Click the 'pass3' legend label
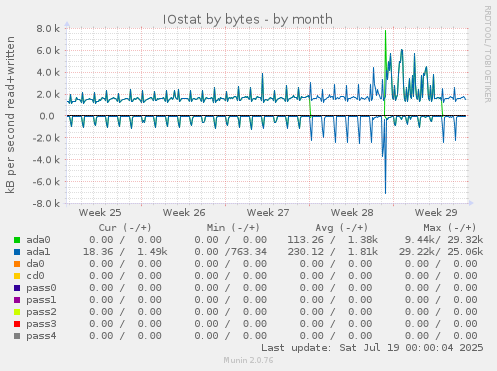This screenshot has height=371, width=497. [41, 324]
